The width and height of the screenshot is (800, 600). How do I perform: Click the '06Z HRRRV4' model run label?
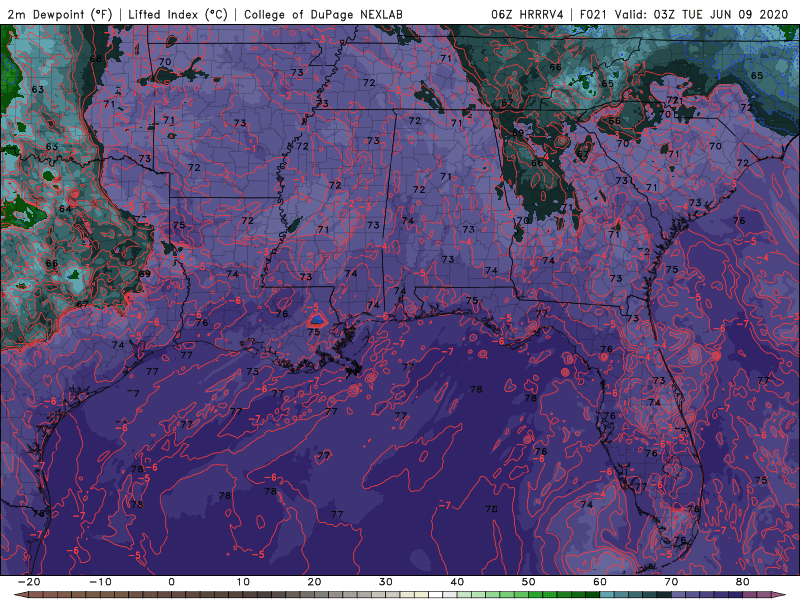click(527, 14)
